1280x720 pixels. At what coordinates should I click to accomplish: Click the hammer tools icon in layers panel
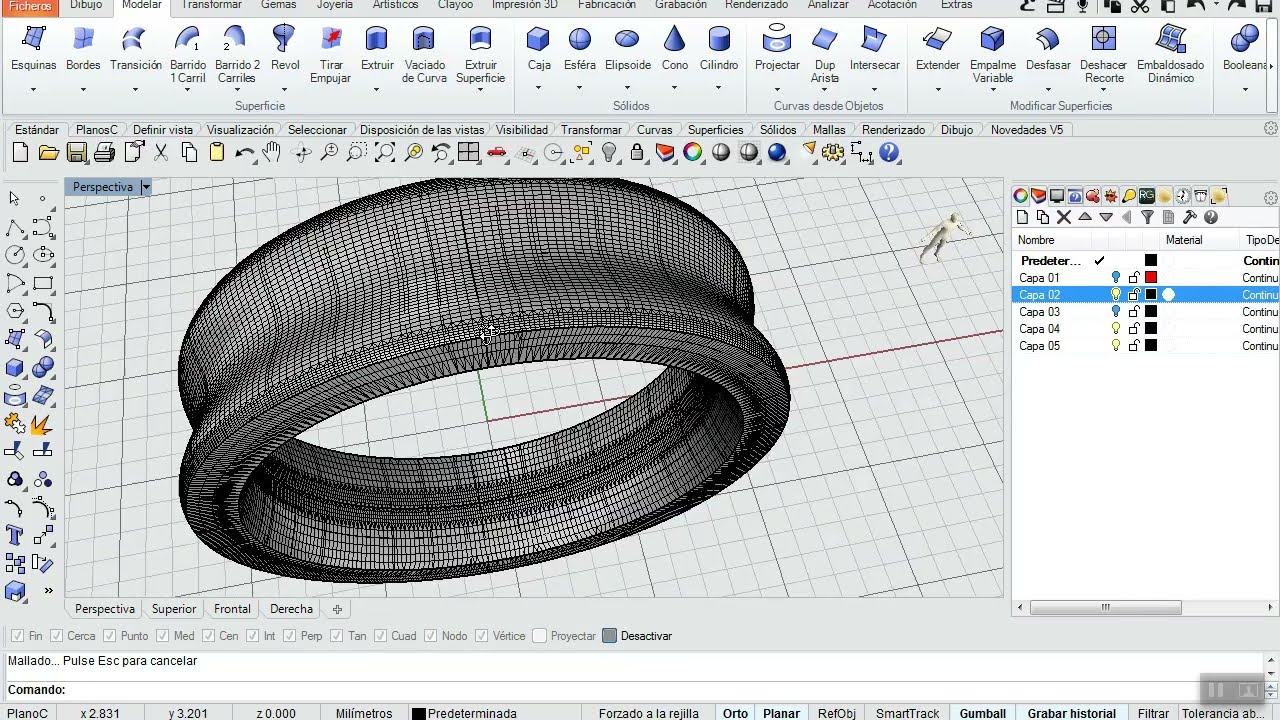(1190, 217)
